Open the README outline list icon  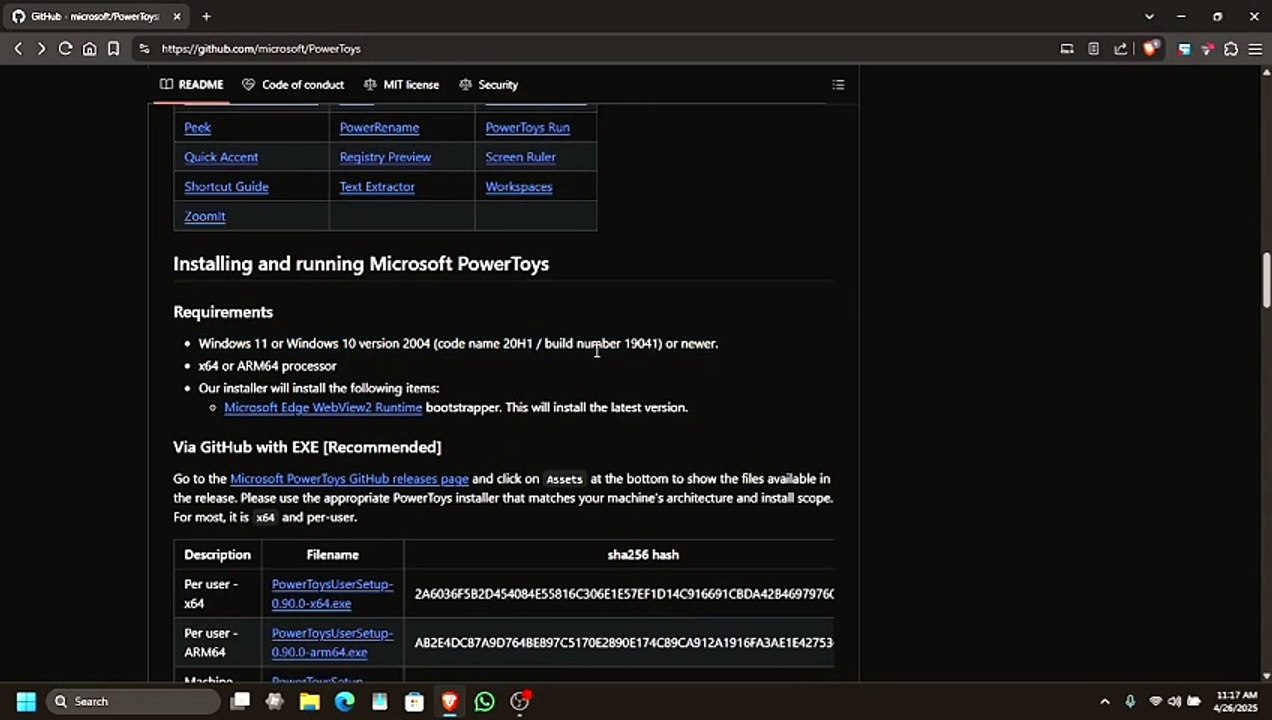coord(838,85)
